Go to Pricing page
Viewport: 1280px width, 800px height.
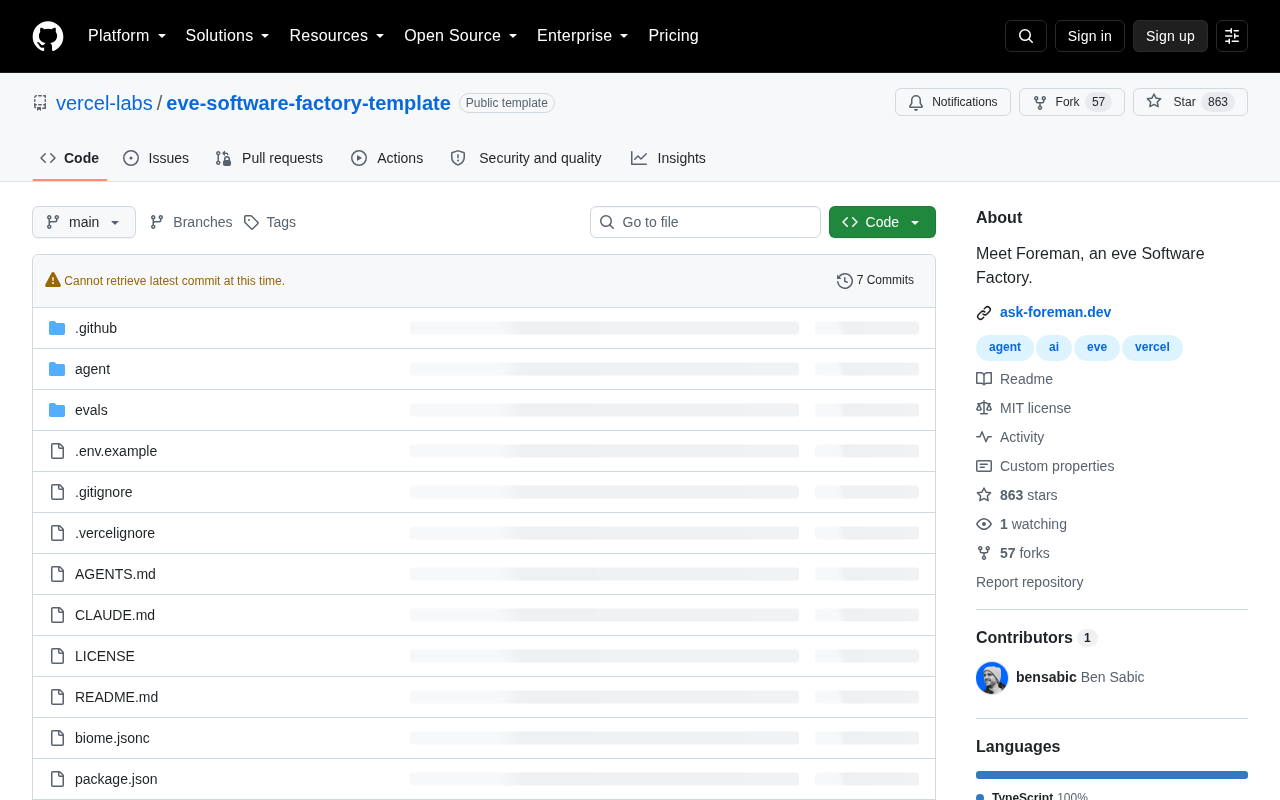tap(673, 36)
